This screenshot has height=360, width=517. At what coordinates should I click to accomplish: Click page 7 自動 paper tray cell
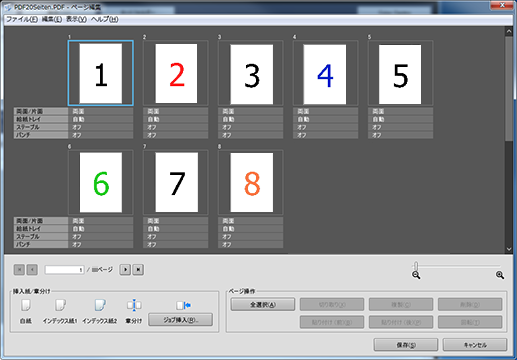(x=176, y=229)
